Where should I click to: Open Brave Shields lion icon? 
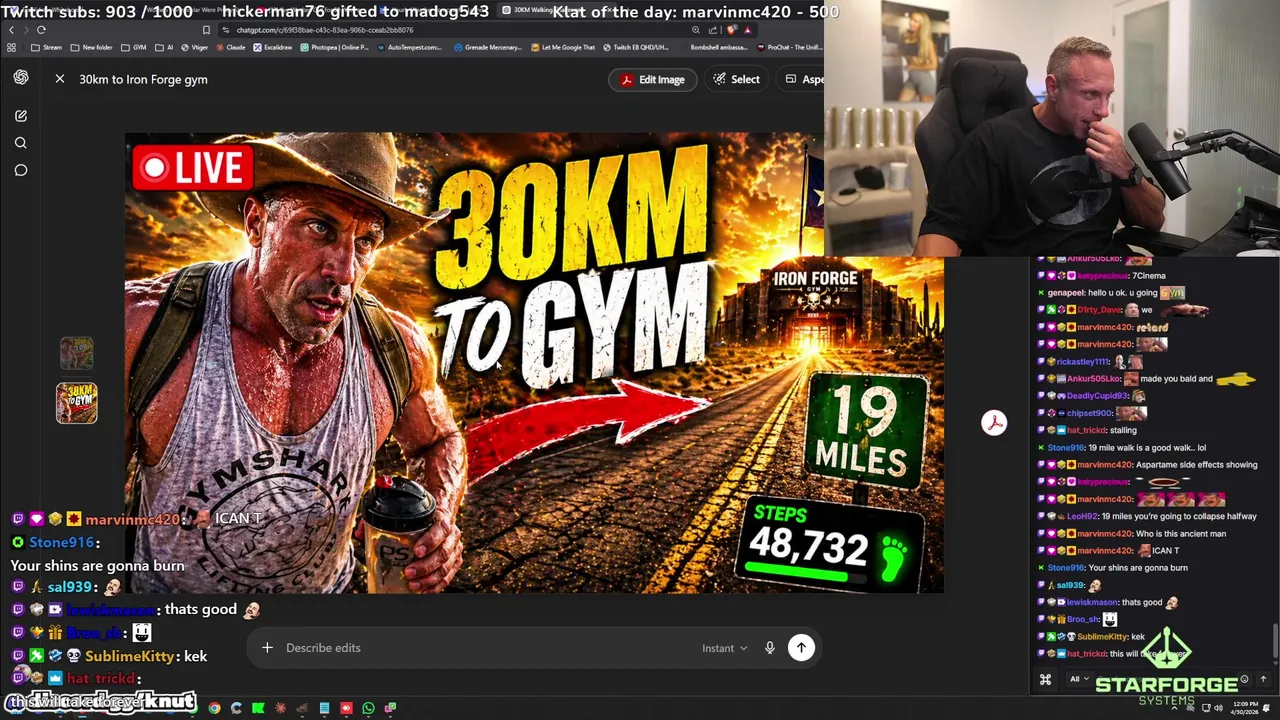(x=732, y=30)
